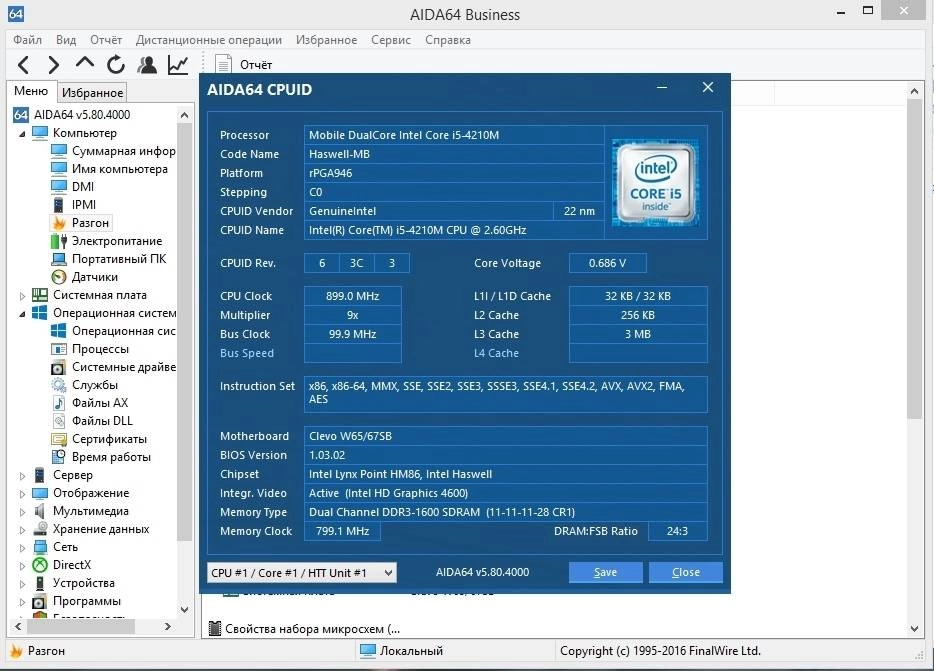Viewport: 934px width, 671px height.
Task: Collapse the Операционная система branch
Action: click(x=22, y=313)
